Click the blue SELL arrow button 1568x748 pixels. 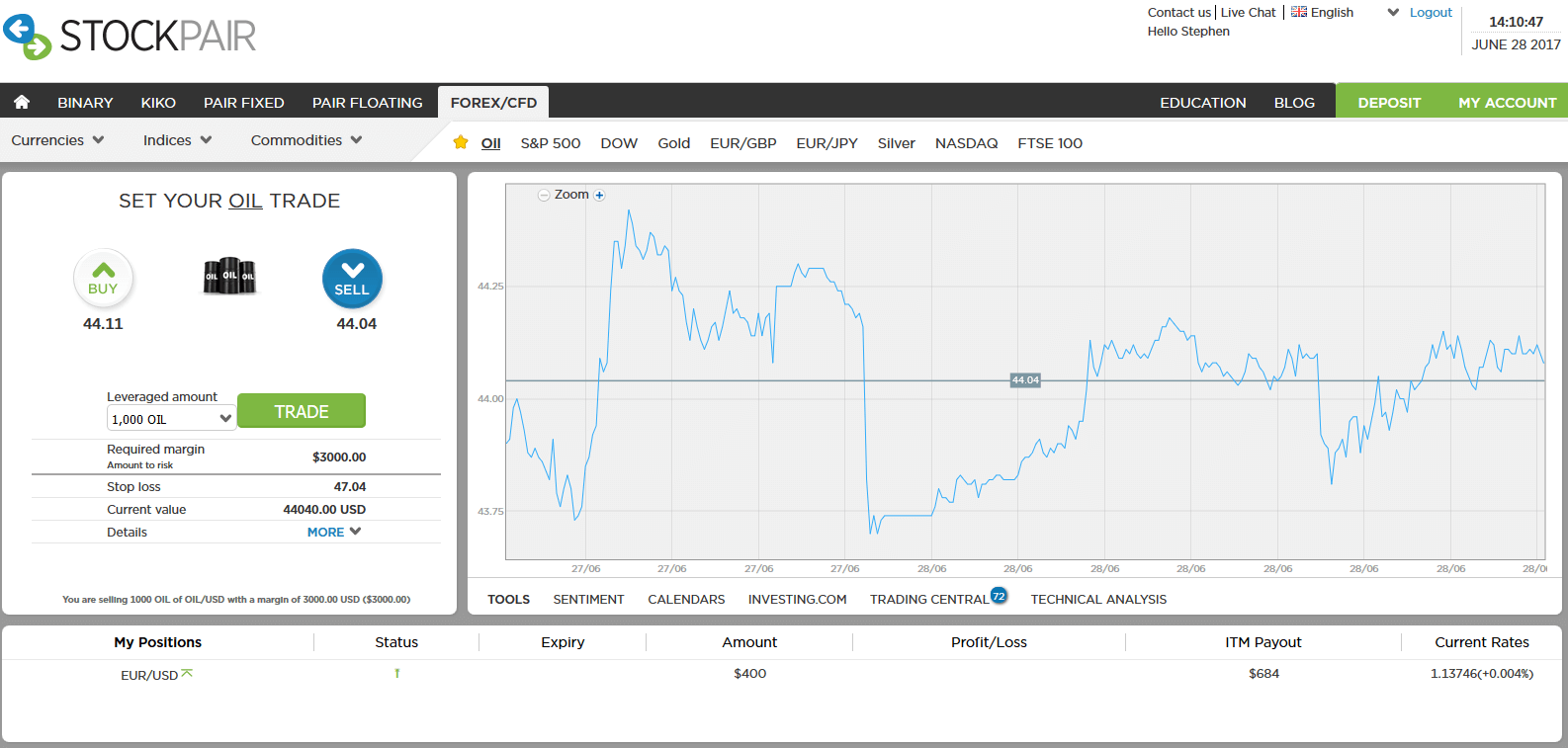pos(352,279)
